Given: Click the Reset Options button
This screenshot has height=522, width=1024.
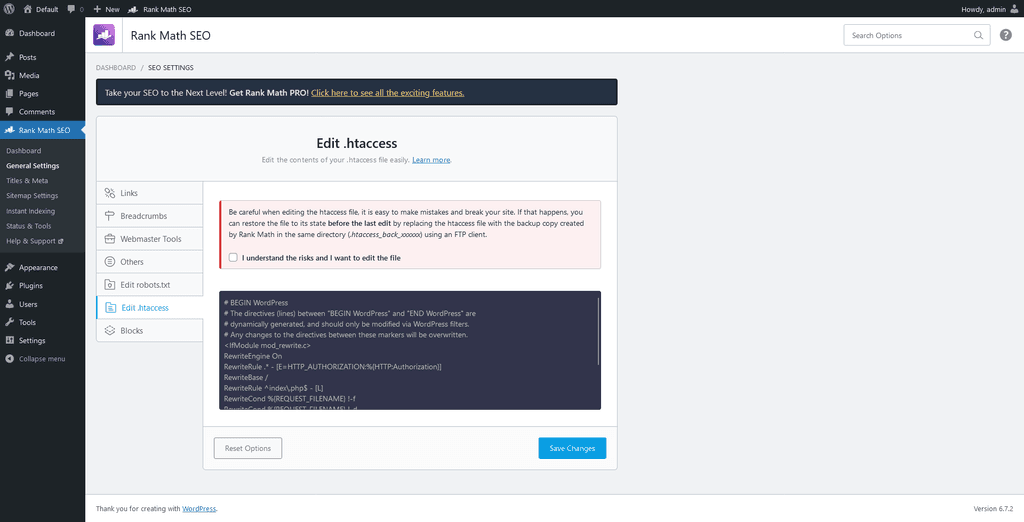Looking at the screenshot, I should [248, 448].
